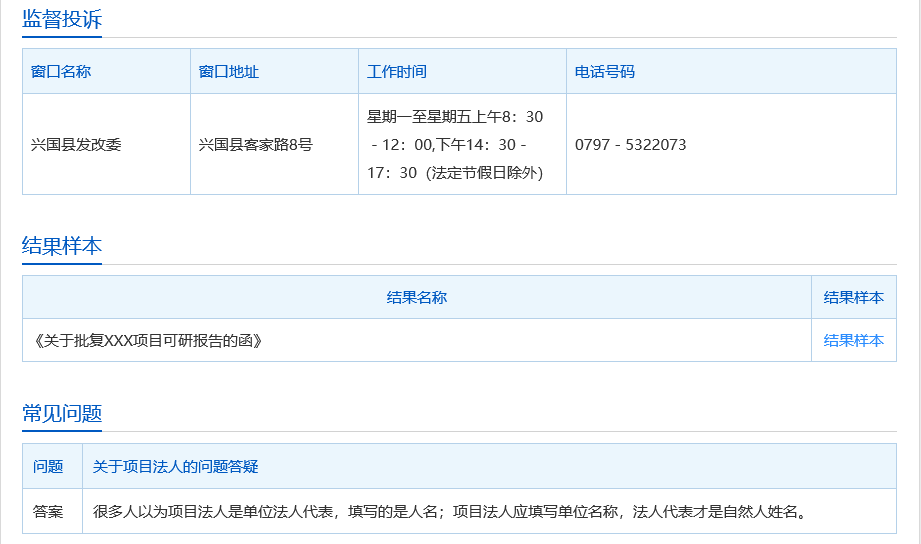
Task: Click the 窗口名称 column header
Action: point(61,72)
